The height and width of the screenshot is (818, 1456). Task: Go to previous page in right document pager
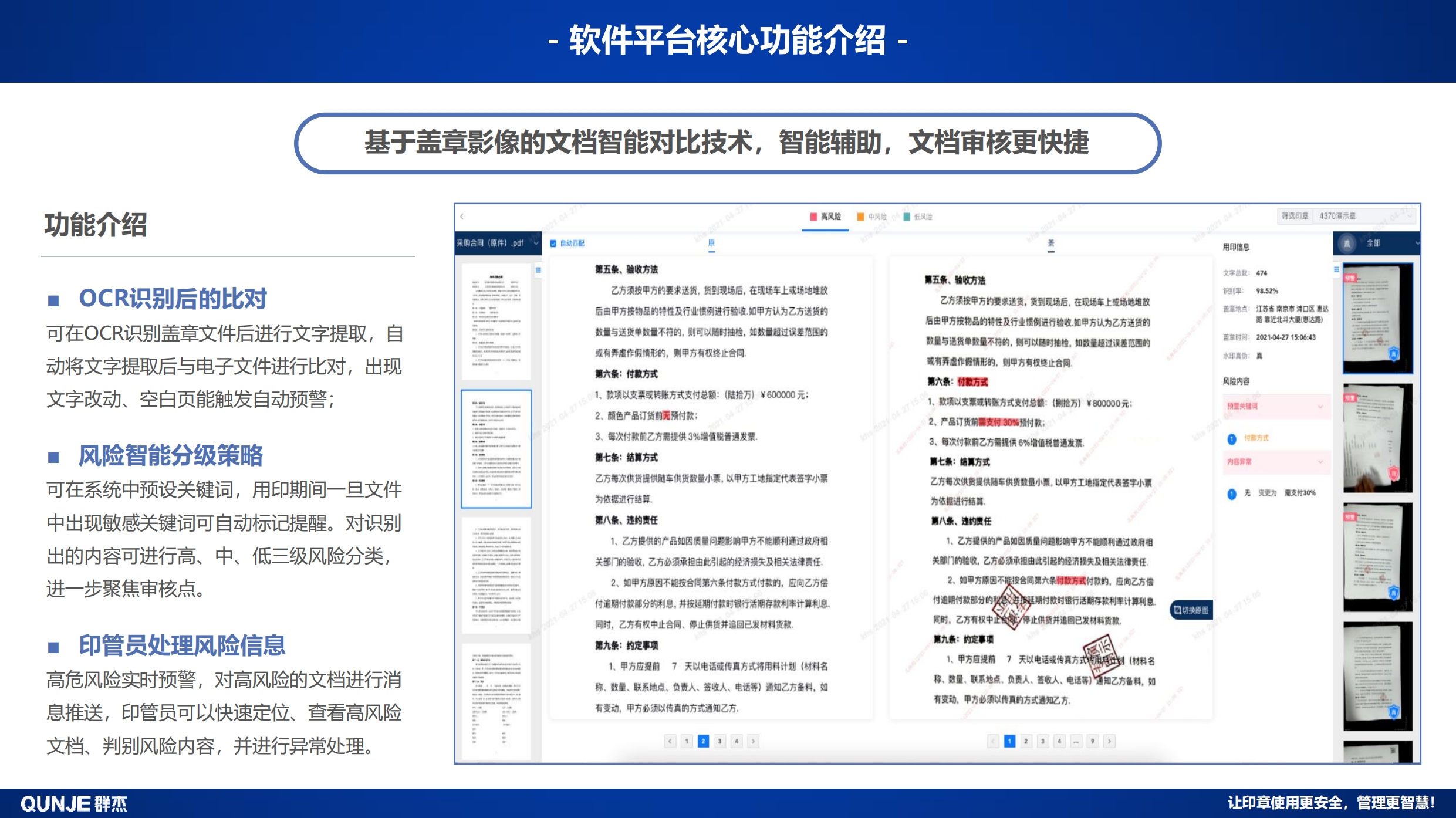click(993, 741)
